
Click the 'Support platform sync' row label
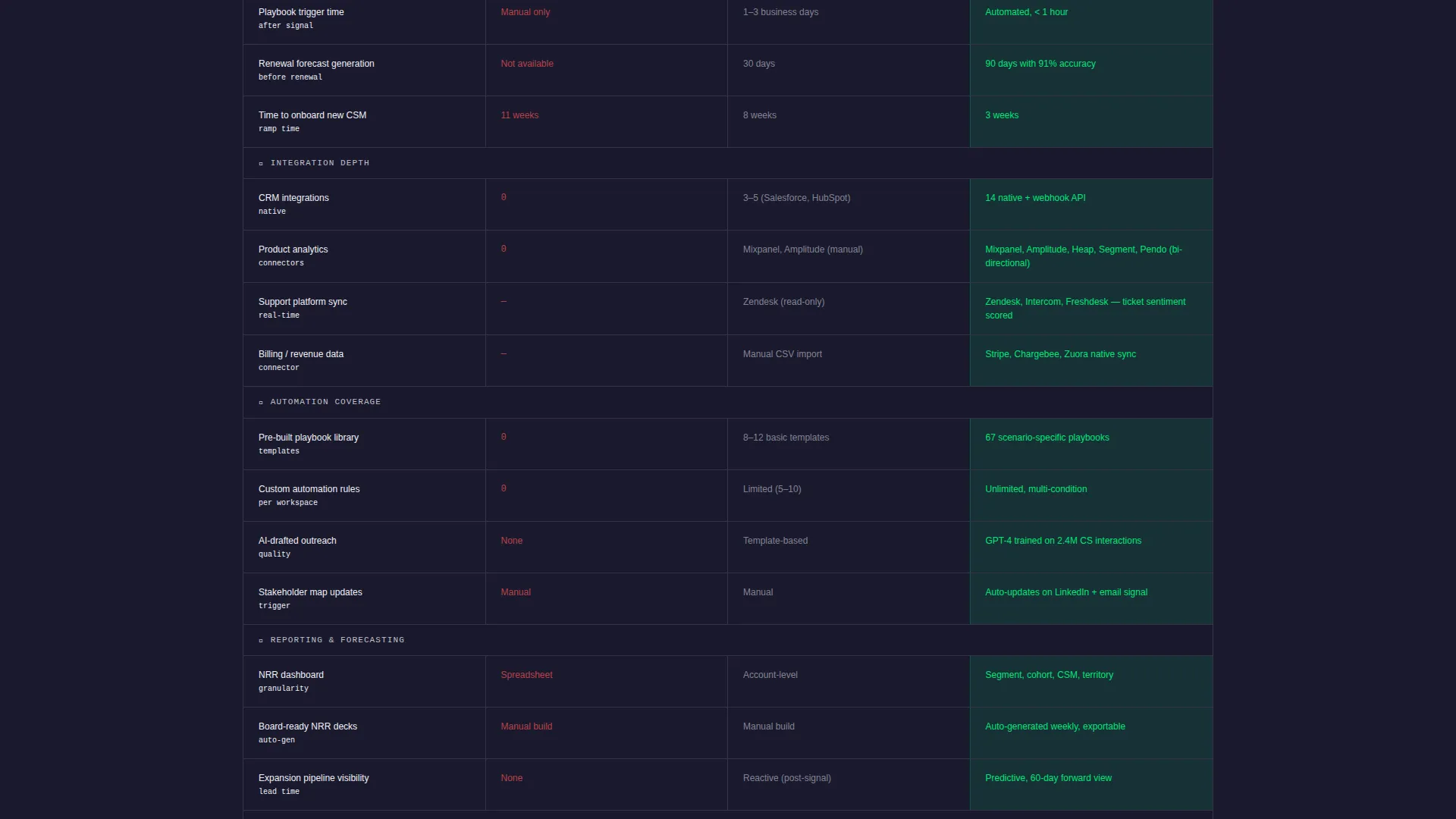tap(303, 302)
